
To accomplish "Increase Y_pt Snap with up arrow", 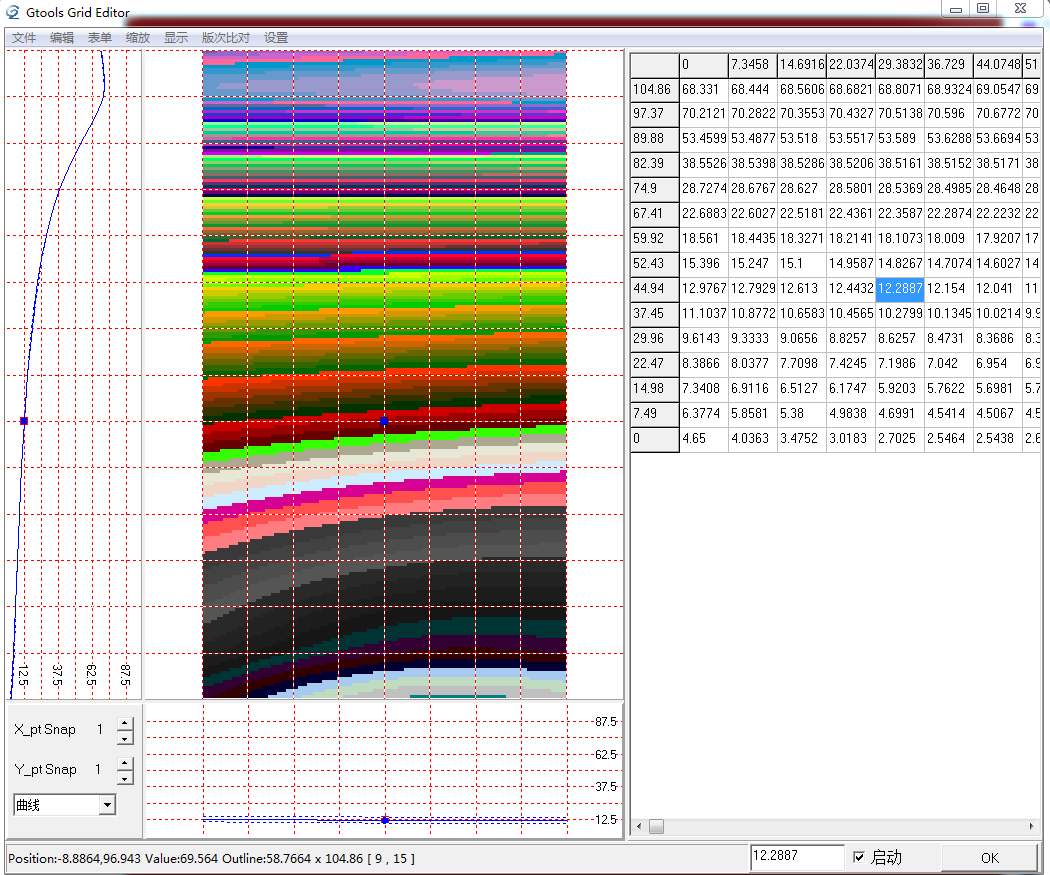I will pos(125,764).
